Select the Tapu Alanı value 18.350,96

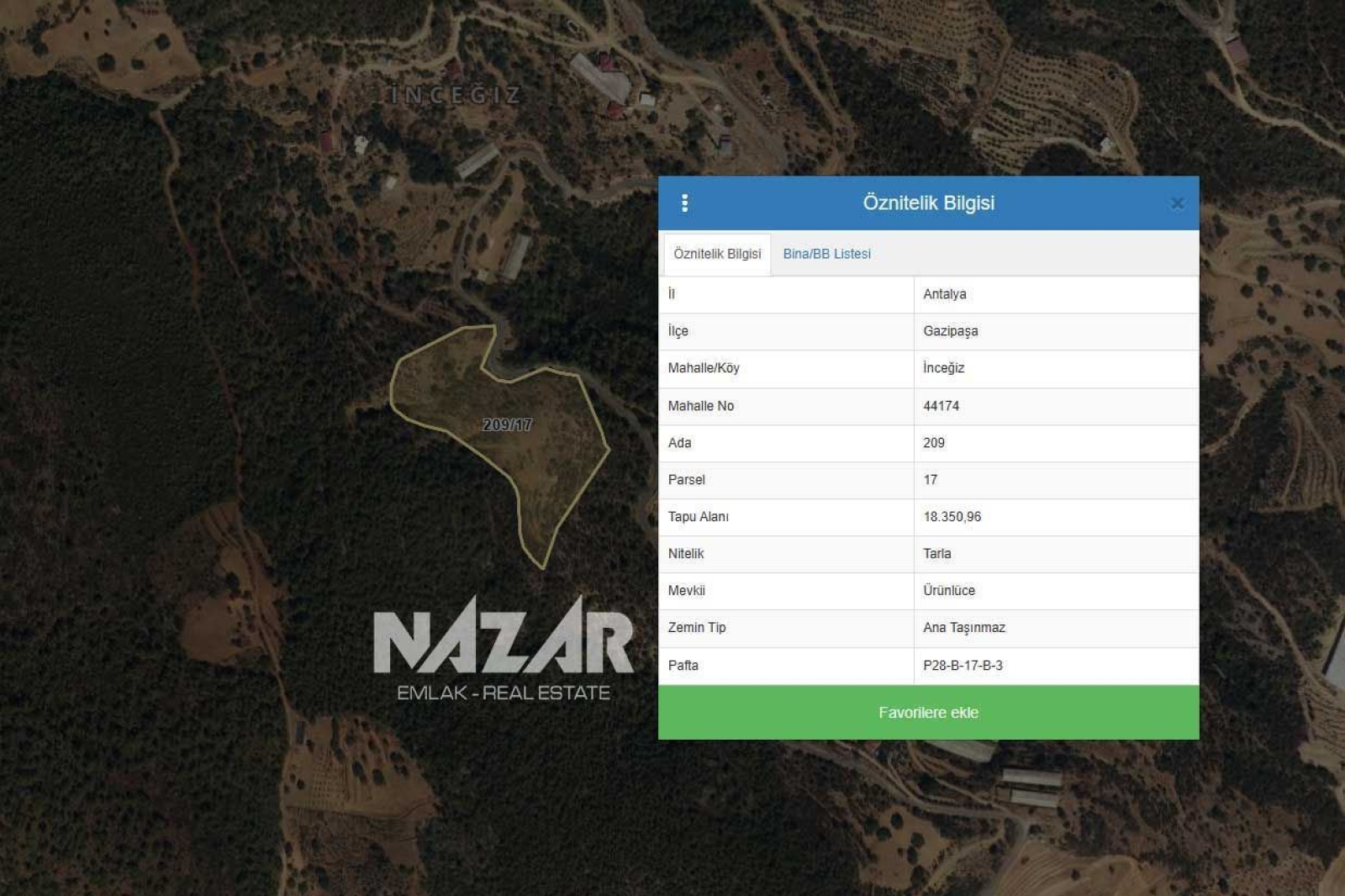coord(952,517)
